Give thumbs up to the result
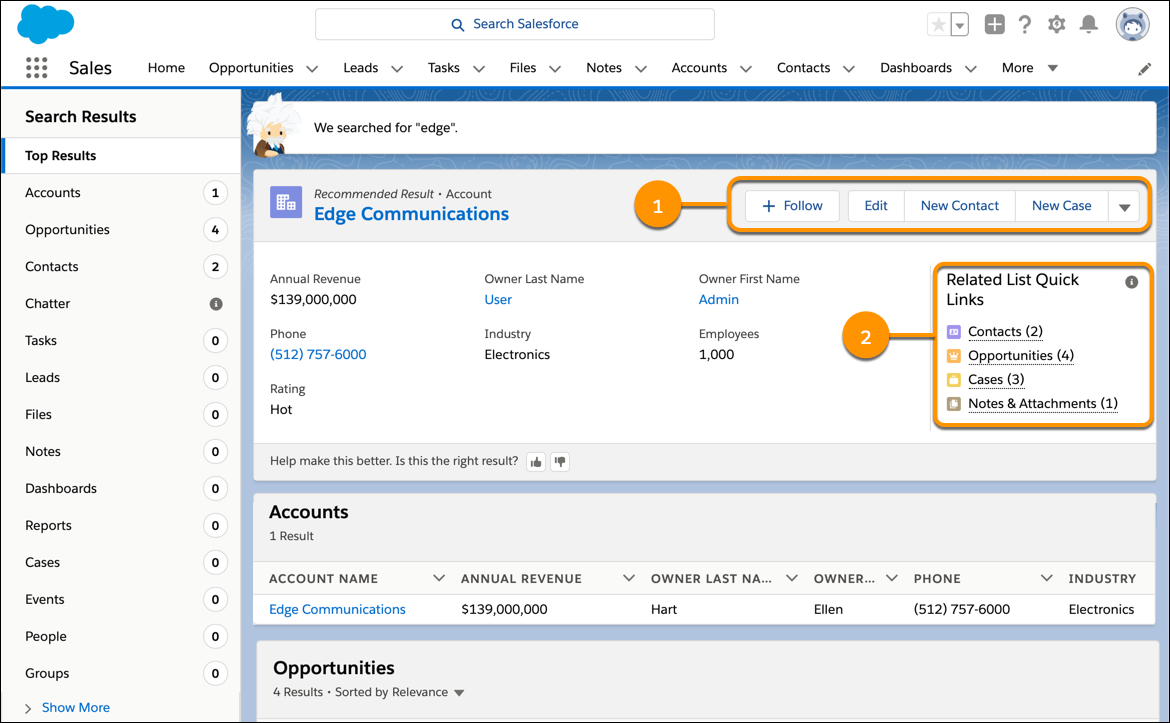Viewport: 1170px width, 723px height. (x=536, y=462)
